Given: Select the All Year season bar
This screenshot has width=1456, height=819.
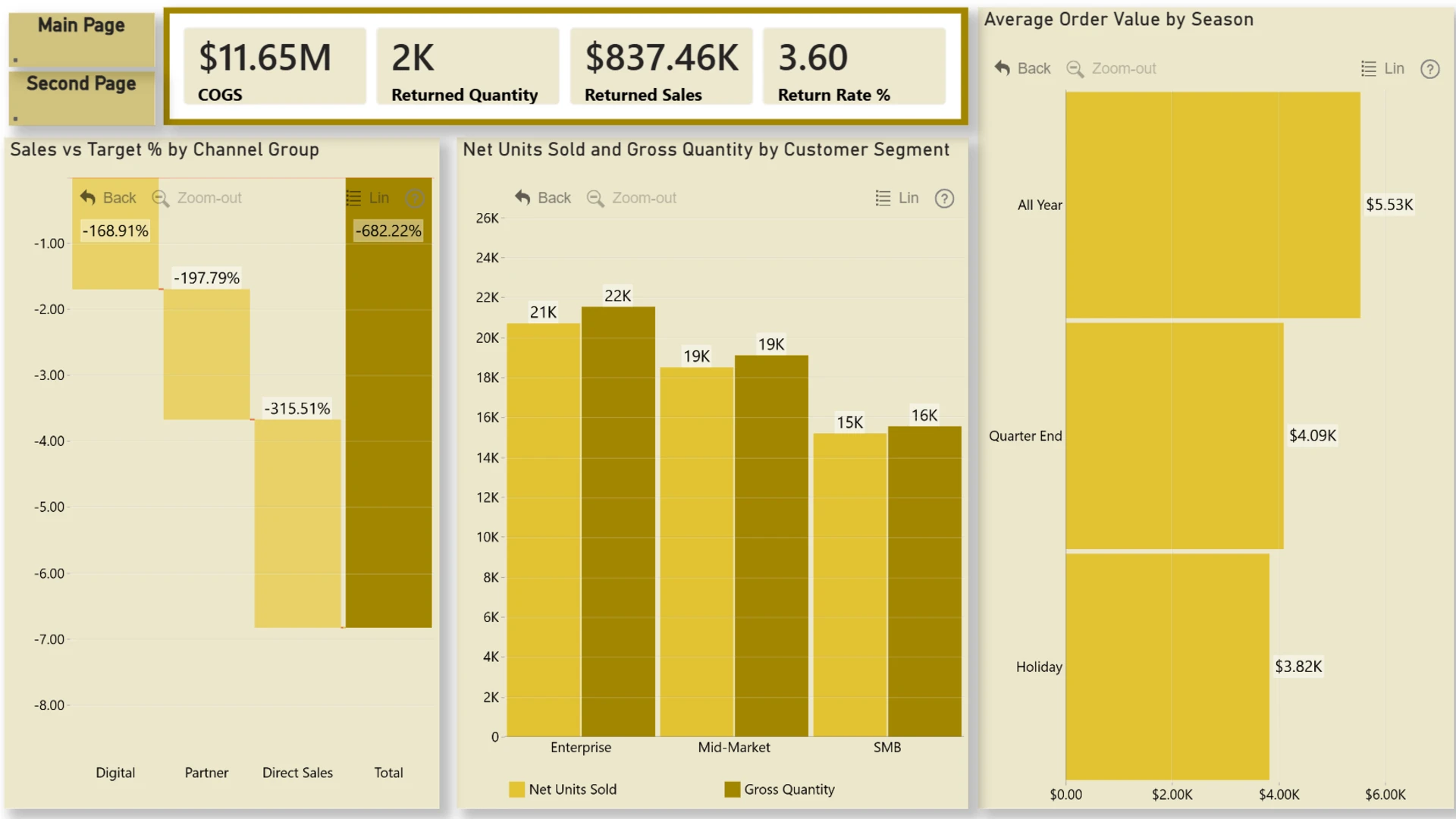Looking at the screenshot, I should point(1213,205).
